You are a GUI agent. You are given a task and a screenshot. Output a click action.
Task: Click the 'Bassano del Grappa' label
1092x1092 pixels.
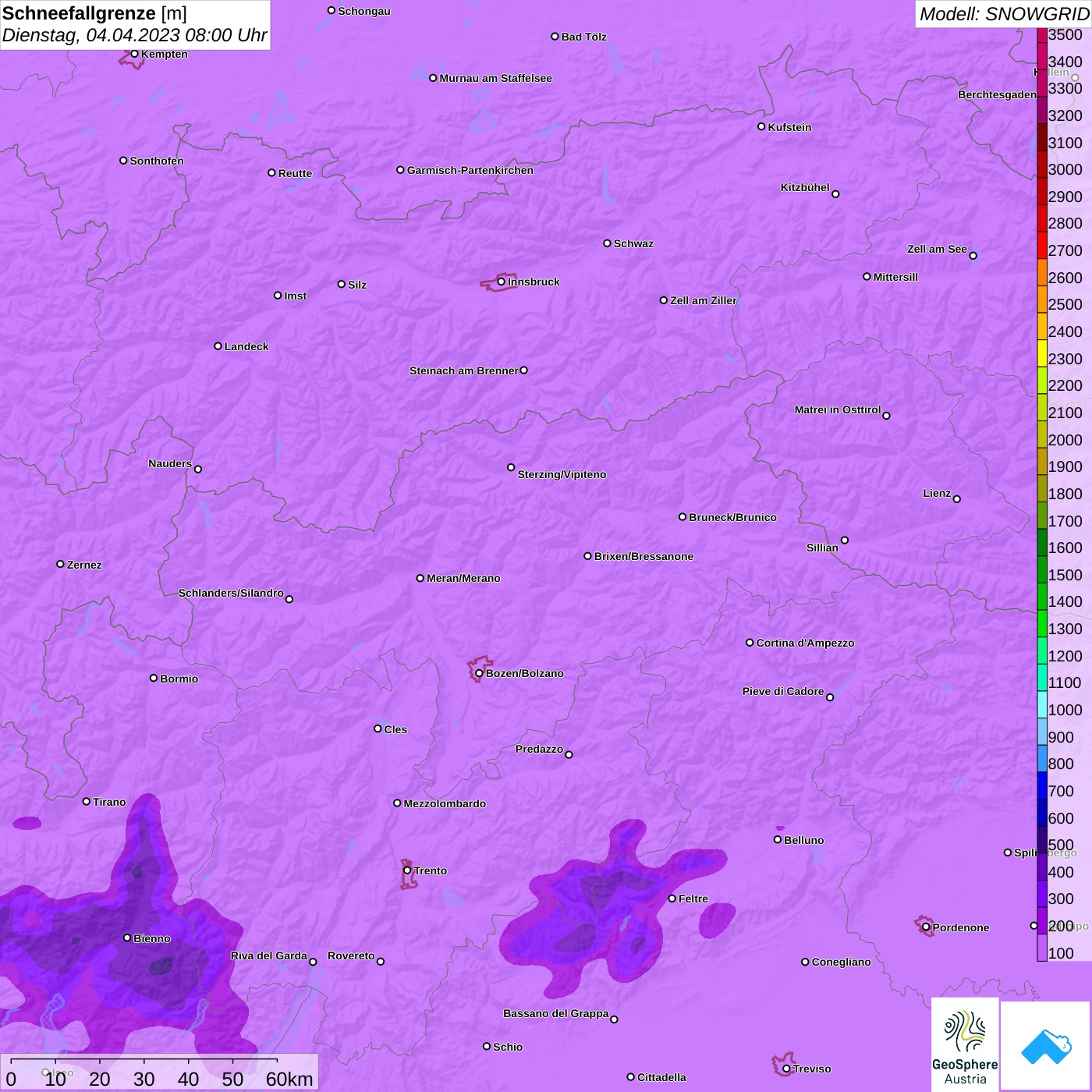[556, 1013]
